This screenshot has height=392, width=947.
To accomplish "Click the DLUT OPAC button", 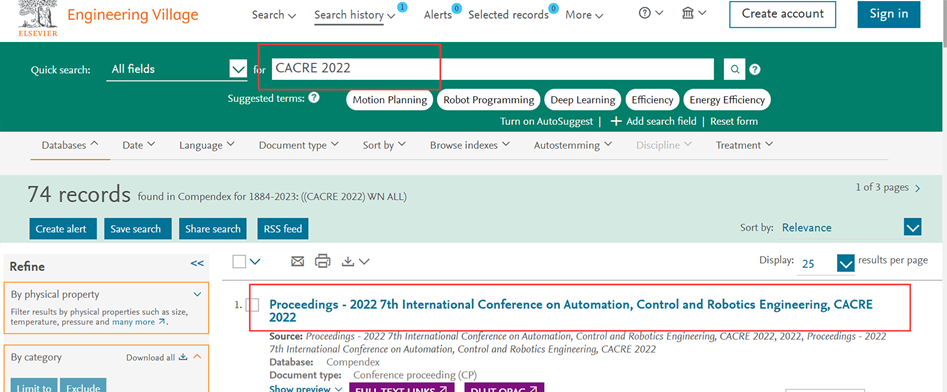I will [x=504, y=388].
